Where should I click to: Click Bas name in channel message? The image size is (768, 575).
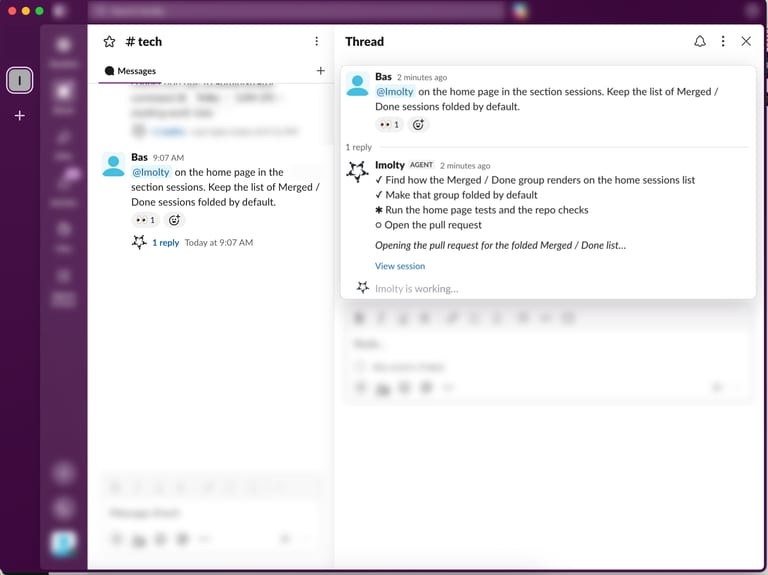click(140, 157)
